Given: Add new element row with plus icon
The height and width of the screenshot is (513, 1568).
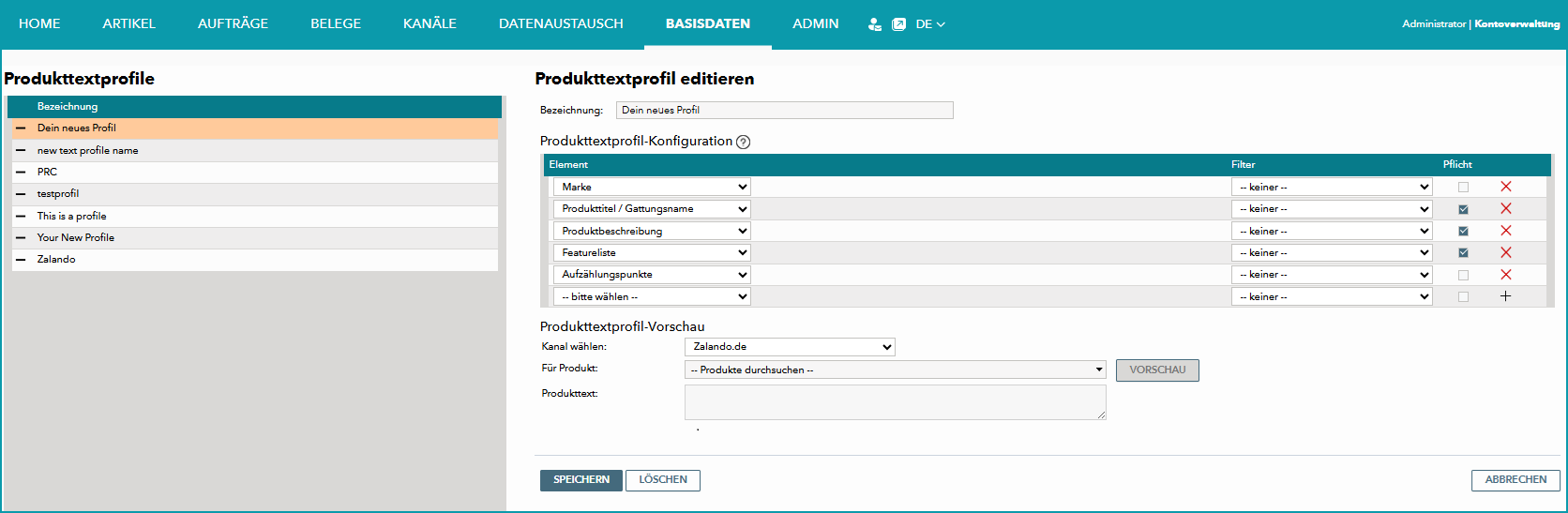Looking at the screenshot, I should 1505,296.
